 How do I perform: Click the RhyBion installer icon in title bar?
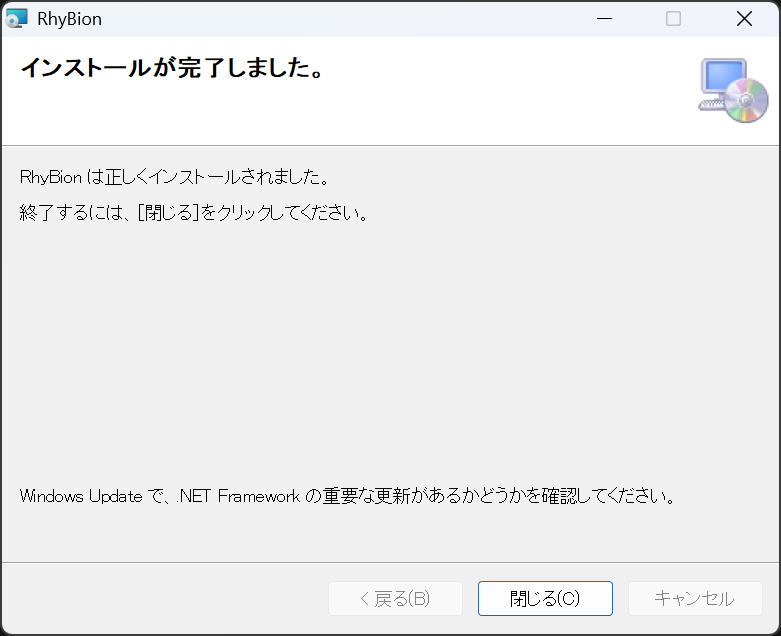(16, 19)
